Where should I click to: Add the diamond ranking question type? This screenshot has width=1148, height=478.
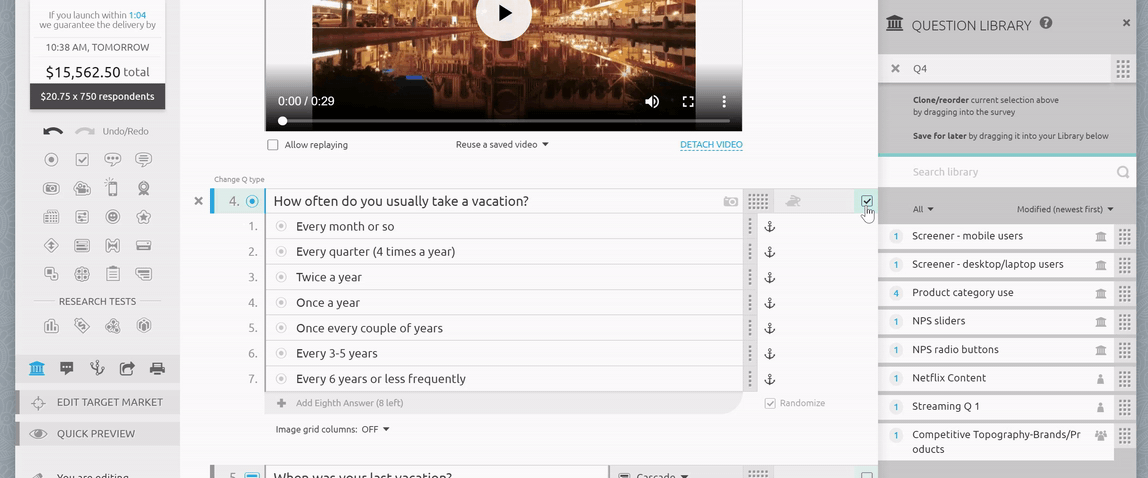(51, 245)
